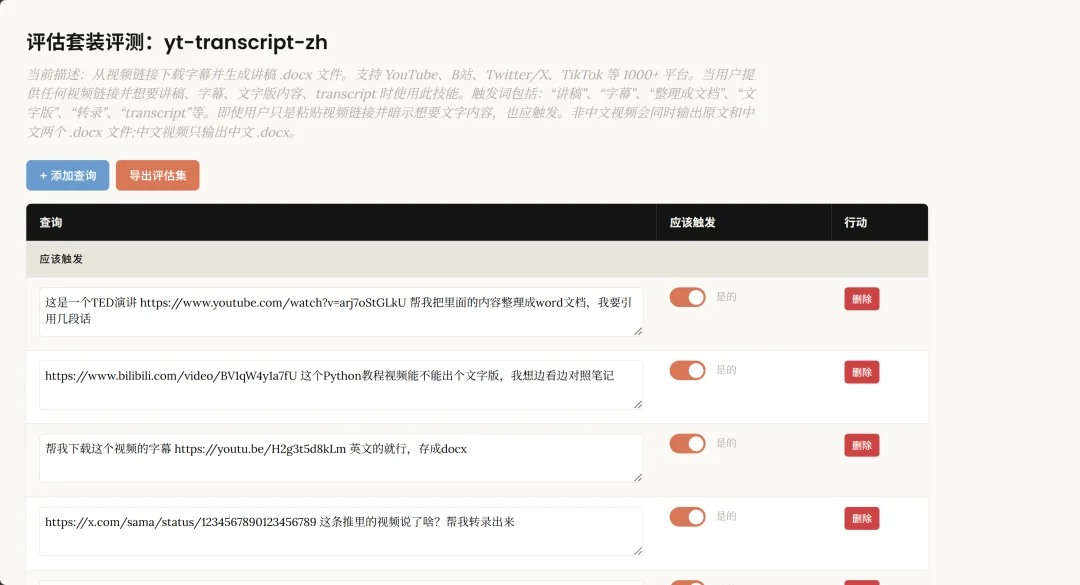Disable the trigger toggle for the TED演讲 query

click(687, 297)
